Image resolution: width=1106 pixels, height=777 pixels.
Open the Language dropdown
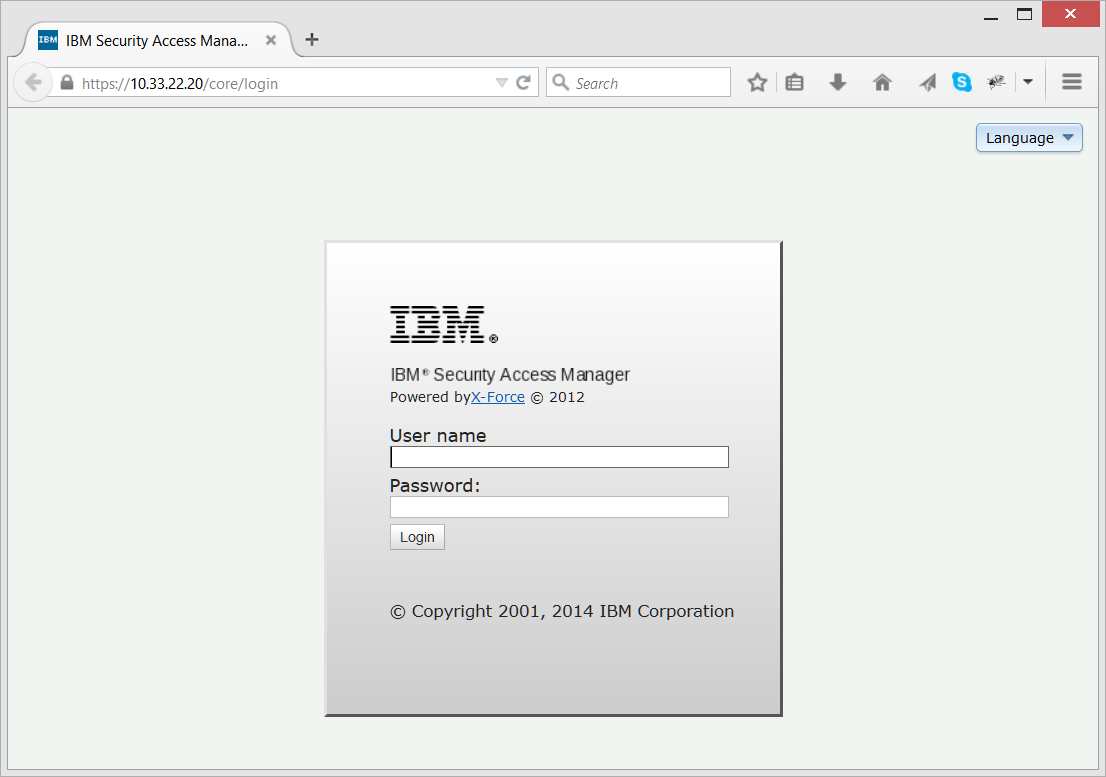(x=1028, y=137)
